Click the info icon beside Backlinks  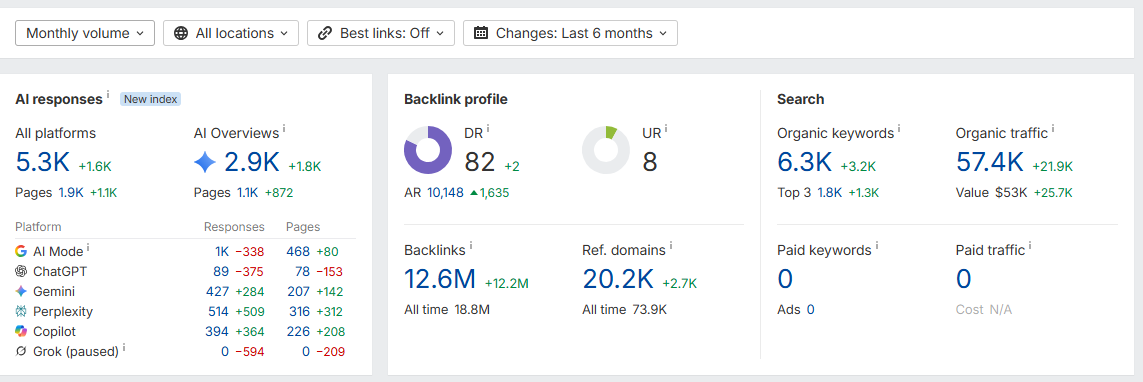coord(471,246)
